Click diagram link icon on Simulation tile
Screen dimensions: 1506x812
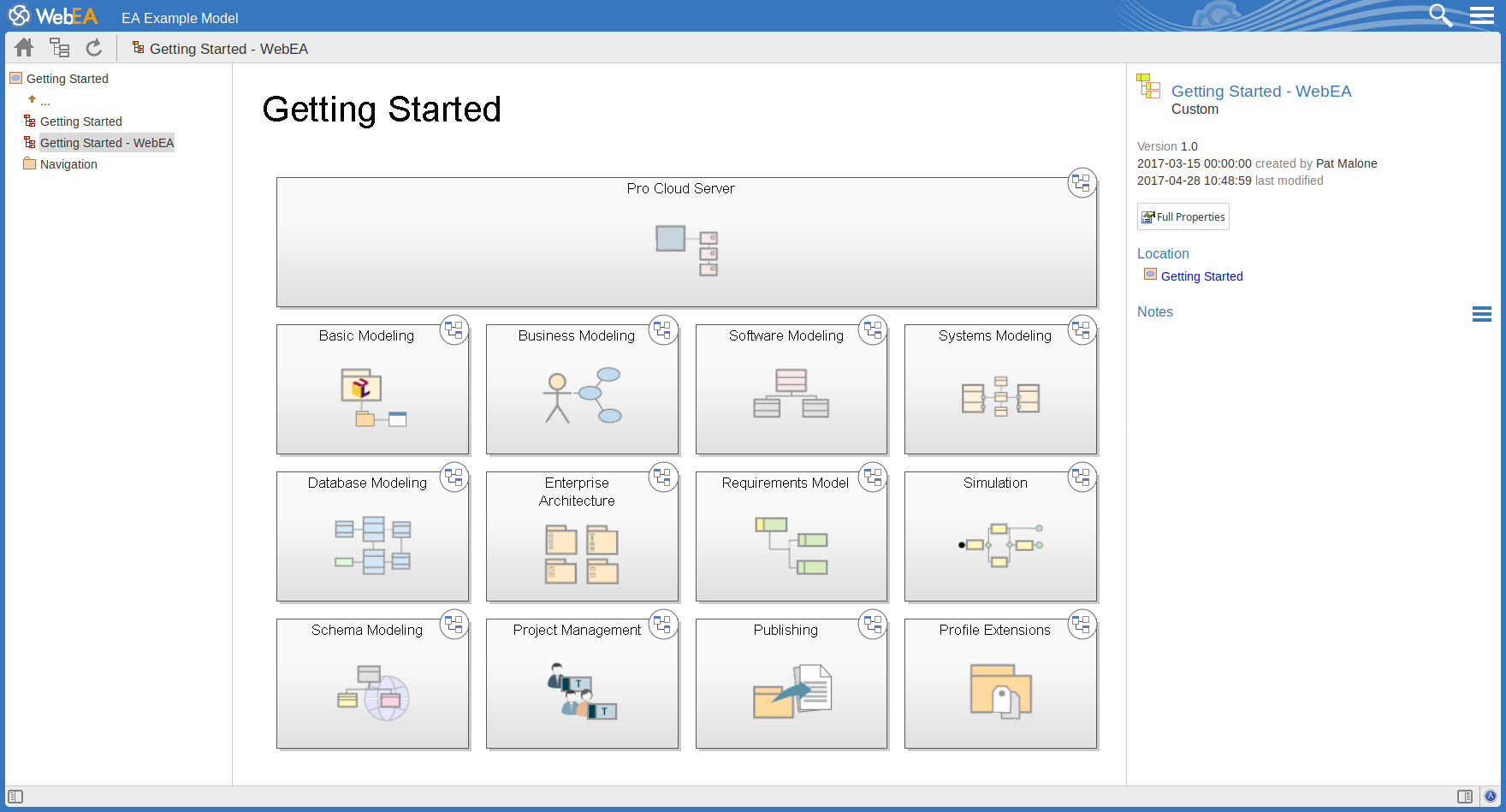1082,477
